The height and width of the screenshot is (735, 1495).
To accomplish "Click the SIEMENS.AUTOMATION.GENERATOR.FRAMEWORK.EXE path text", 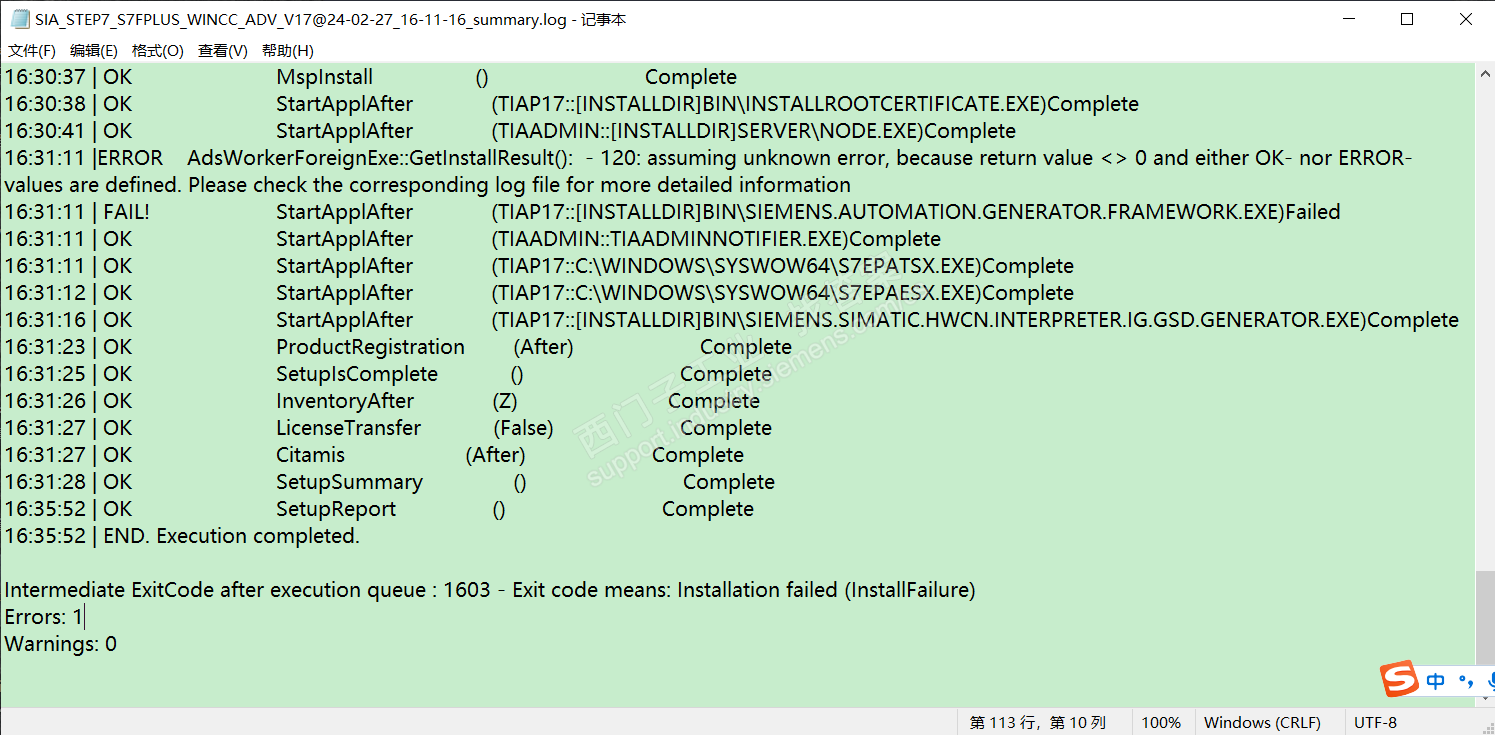I will pos(888,212).
